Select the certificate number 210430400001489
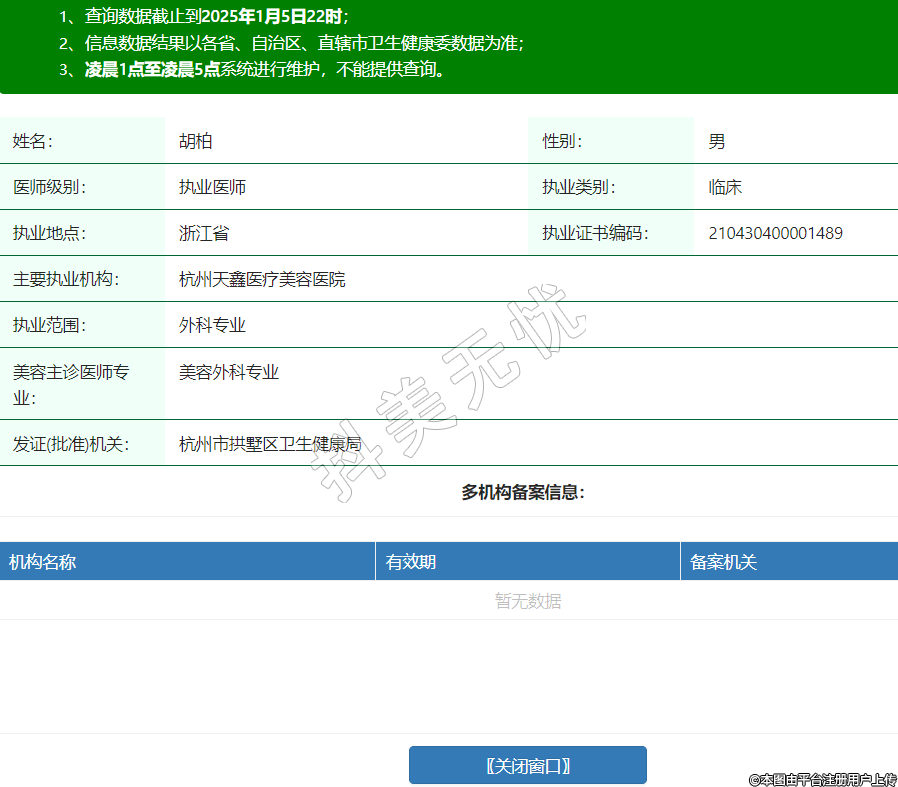Viewport: 898px width, 787px height. pos(775,234)
